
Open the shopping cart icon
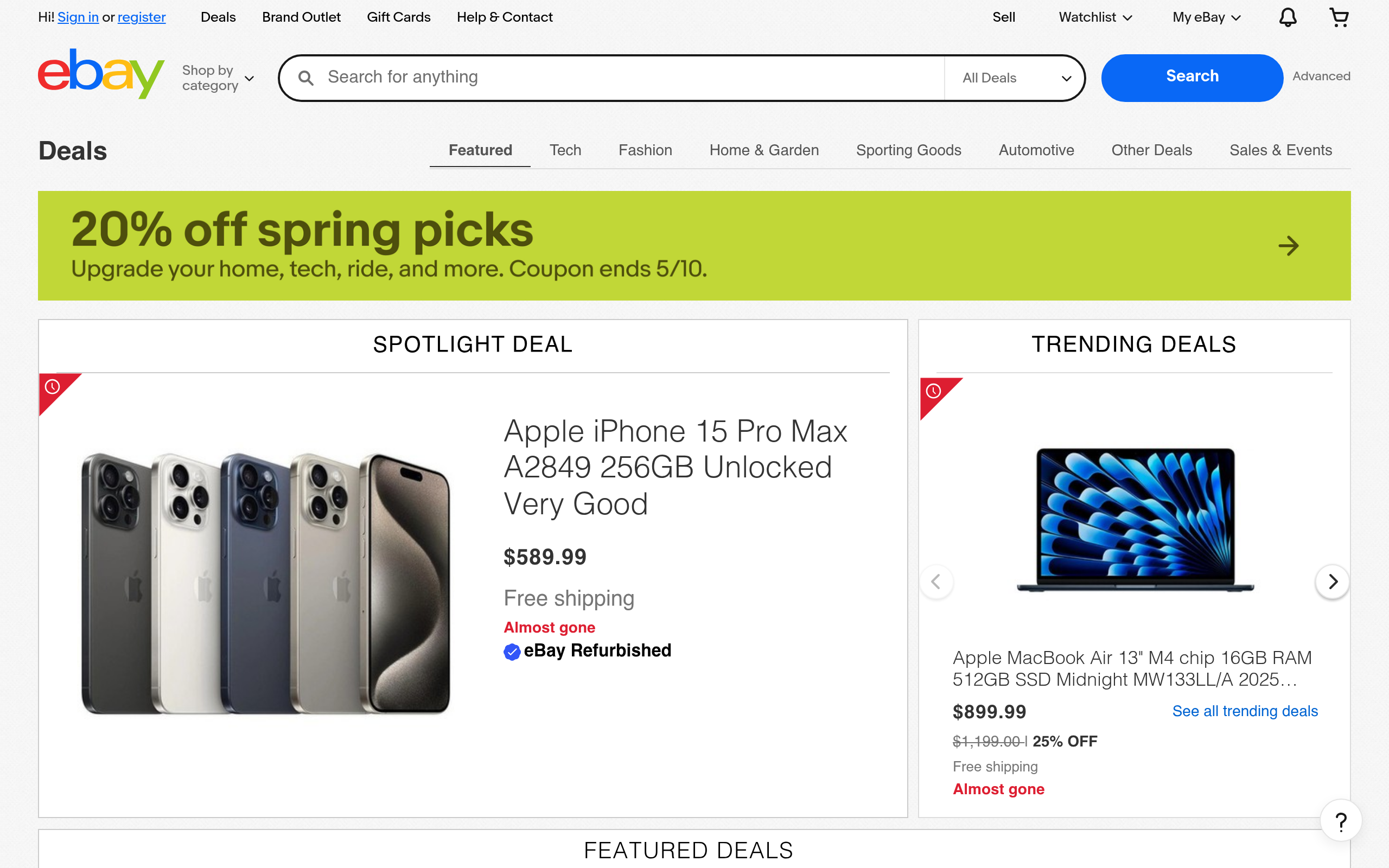tap(1339, 17)
